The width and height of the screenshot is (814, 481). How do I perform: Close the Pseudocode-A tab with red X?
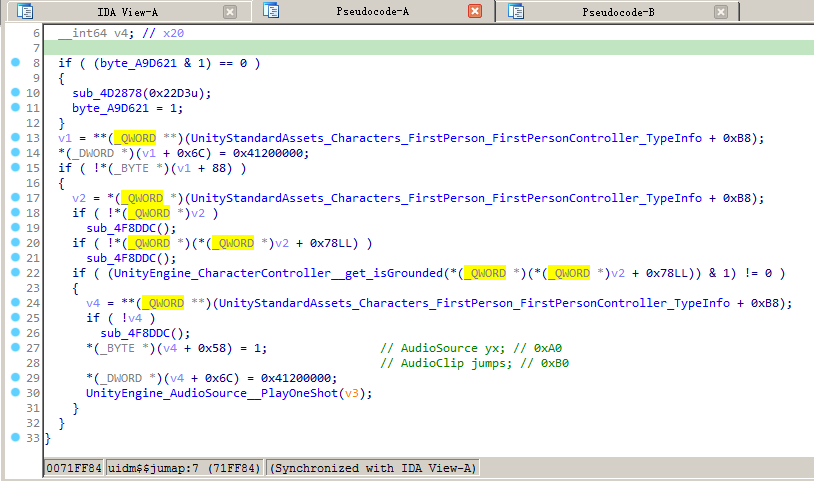click(474, 11)
